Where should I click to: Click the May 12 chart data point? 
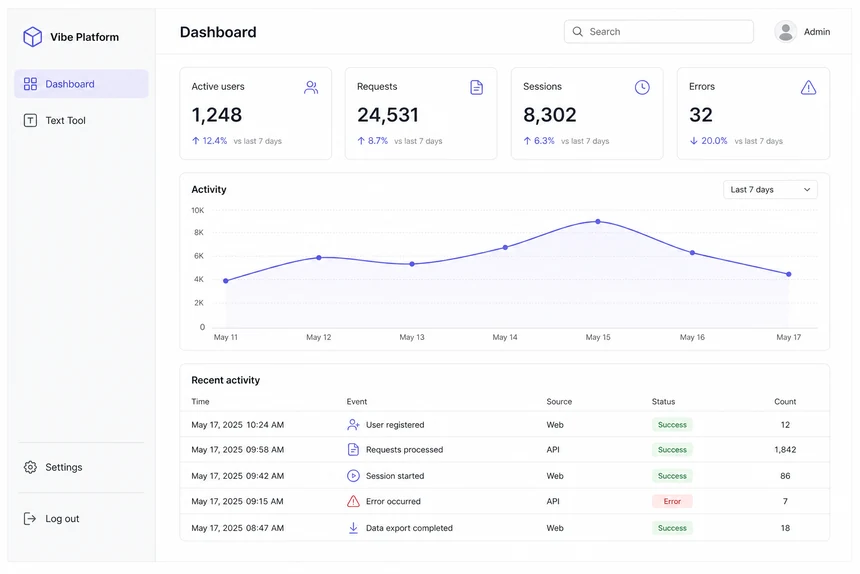[319, 257]
